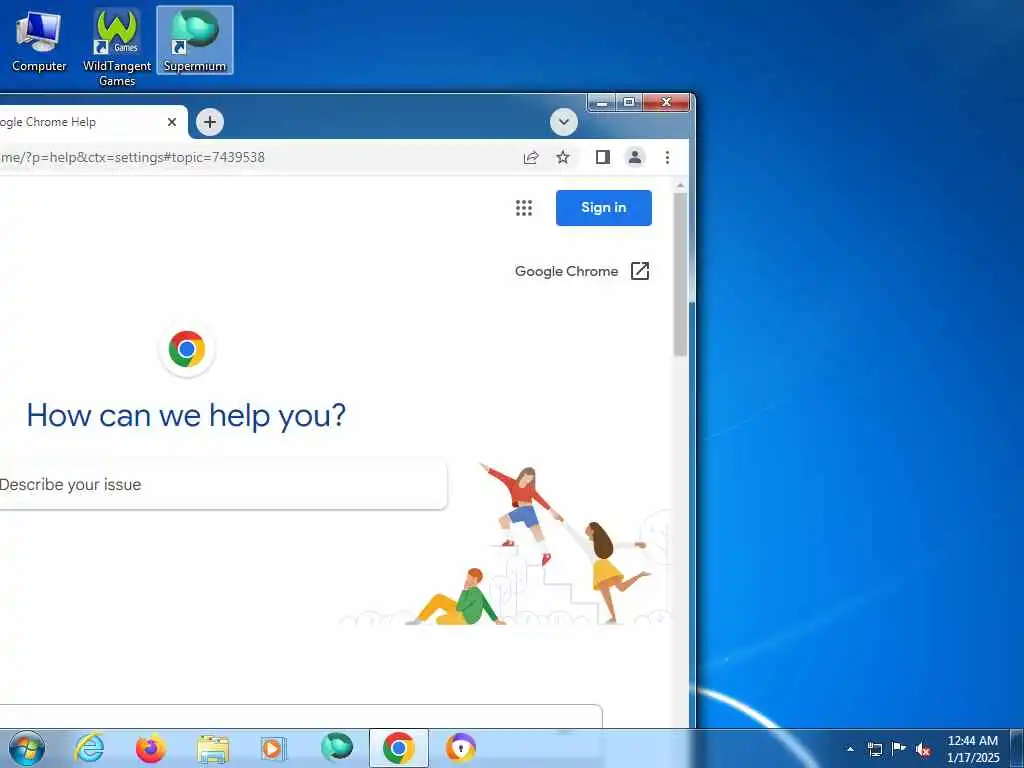Viewport: 1024px width, 768px height.
Task: Minimize the Chrome window
Action: pyautogui.click(x=601, y=103)
